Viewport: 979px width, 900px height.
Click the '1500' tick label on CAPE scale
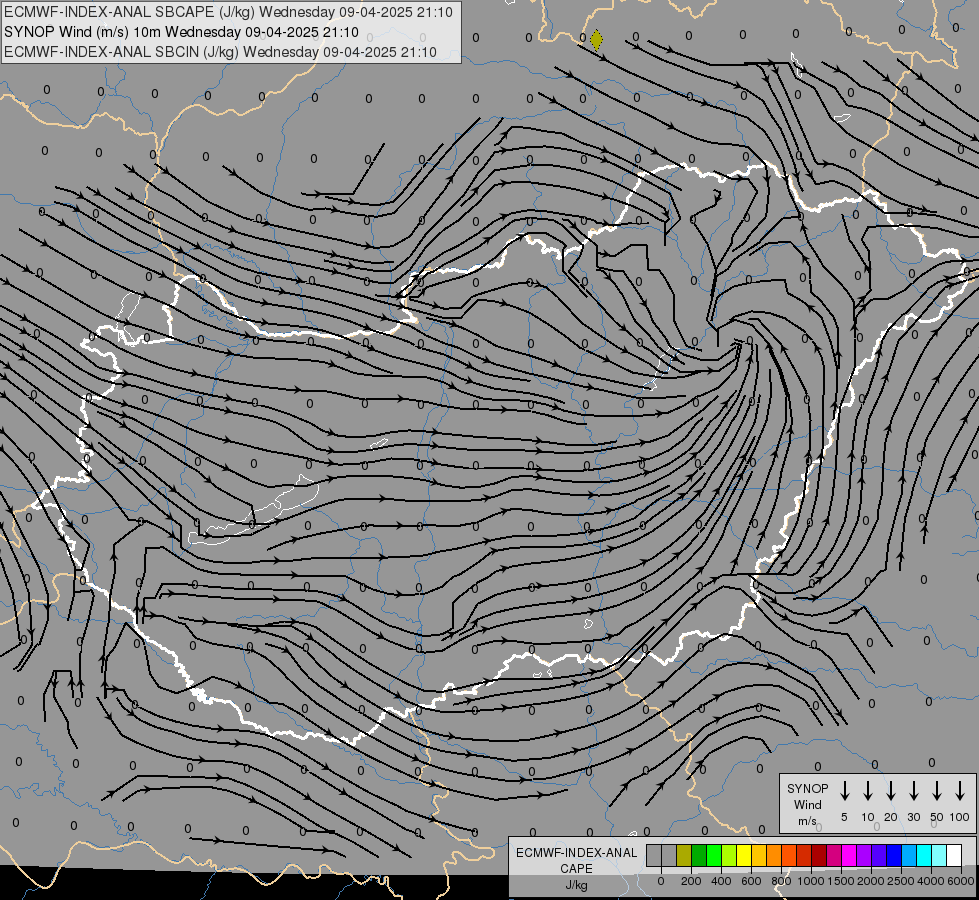[x=840, y=881]
